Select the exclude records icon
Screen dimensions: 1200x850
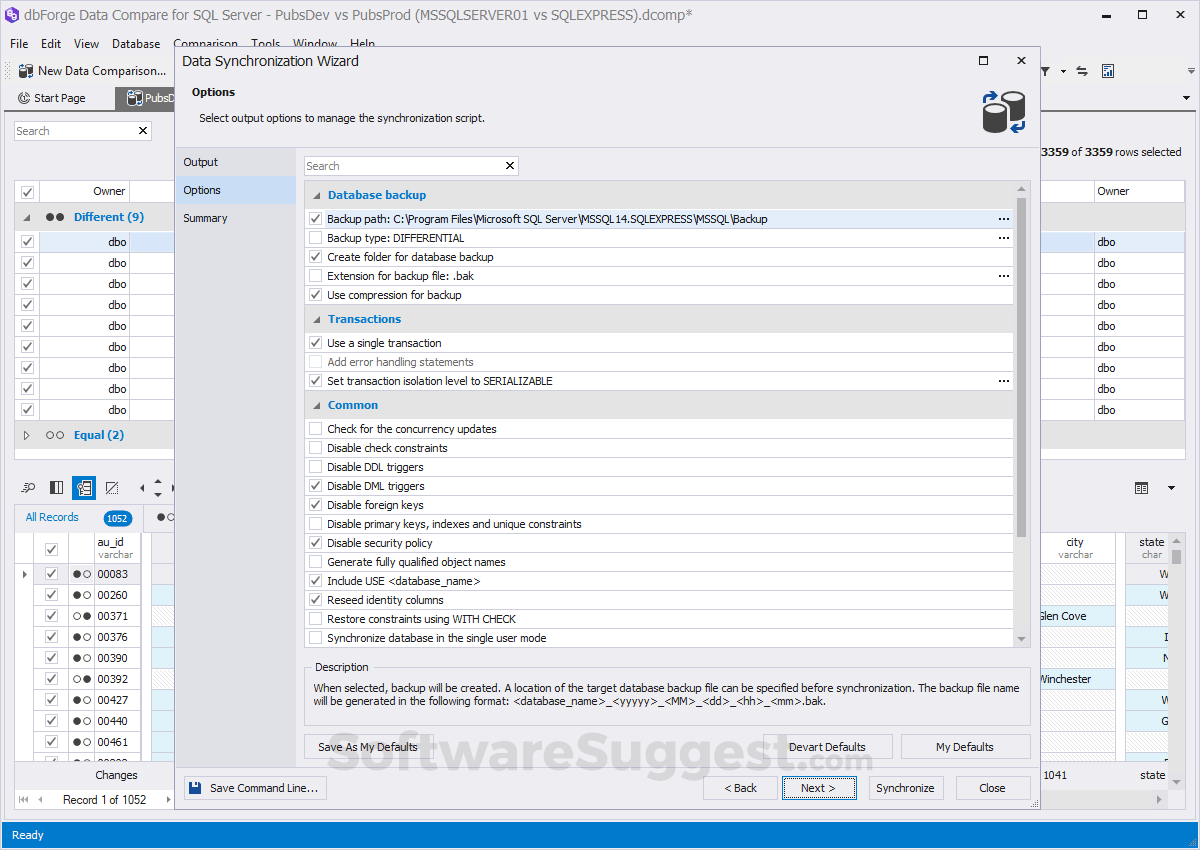click(x=112, y=487)
